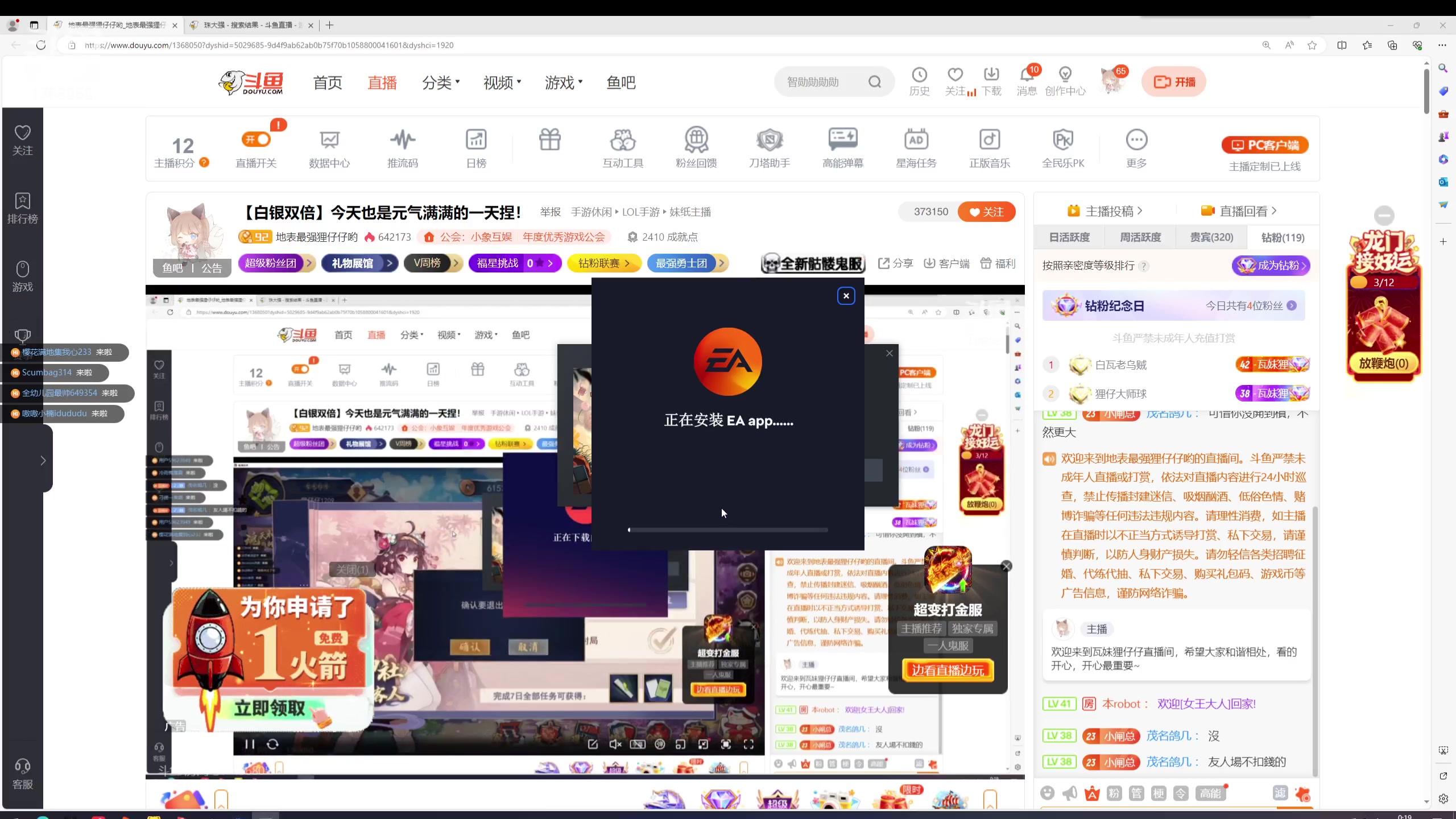Toggle 滤 filter icon in chat toolbar
The height and width of the screenshot is (819, 1456).
(1280, 793)
